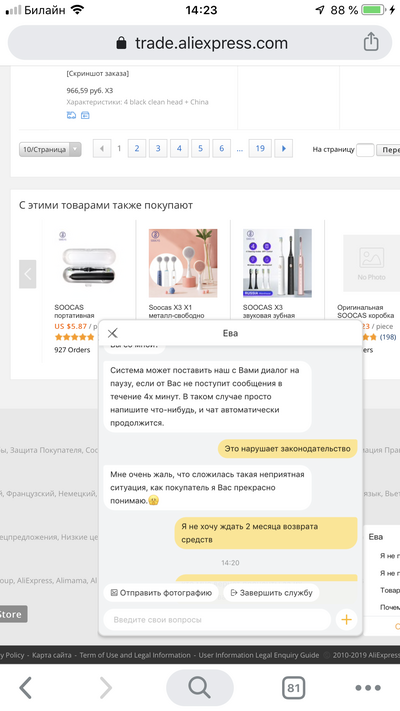Image resolution: width=400 pixels, height=711 pixels.
Task: Open the browser search button
Action: [x=200, y=688]
